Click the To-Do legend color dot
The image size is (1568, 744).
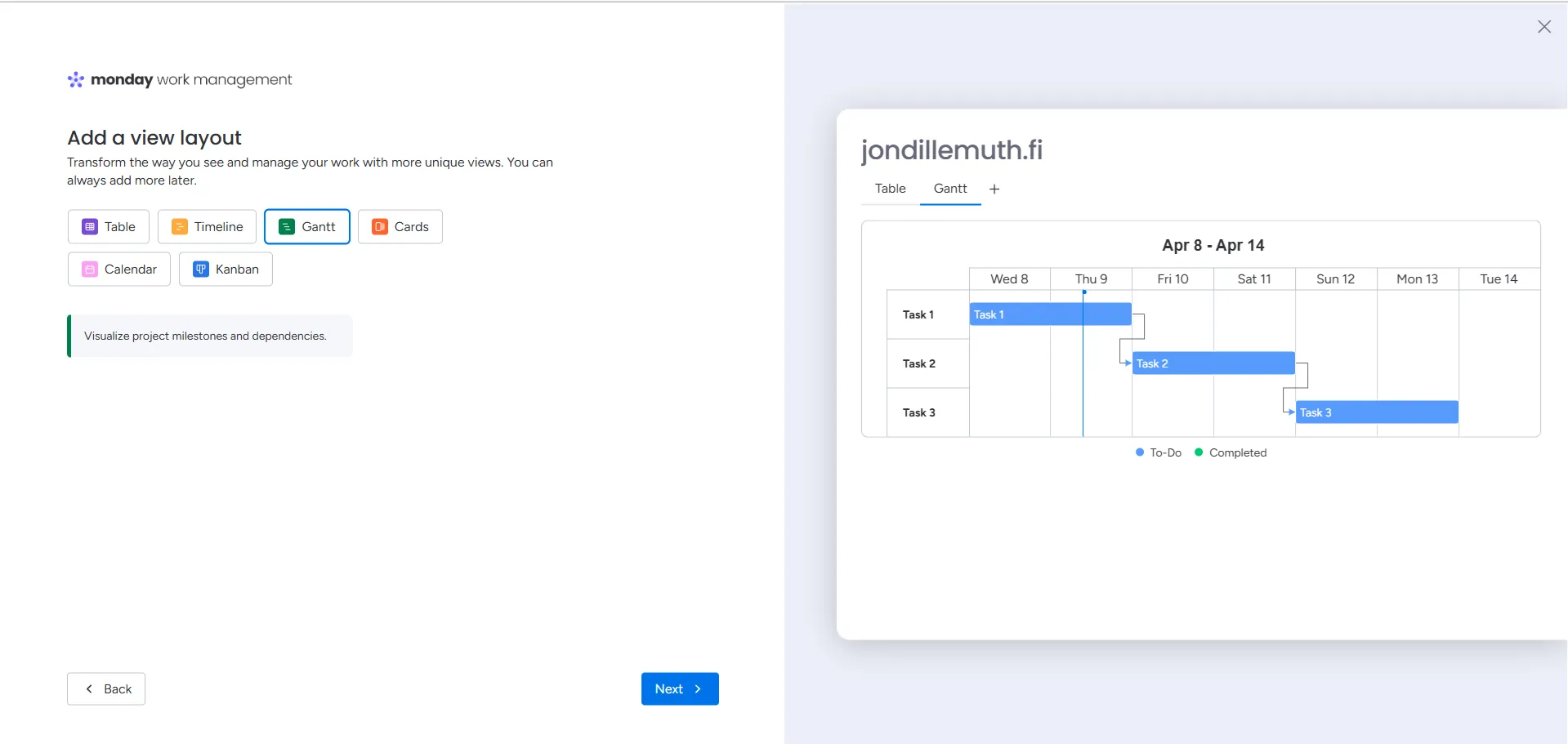[1140, 452]
